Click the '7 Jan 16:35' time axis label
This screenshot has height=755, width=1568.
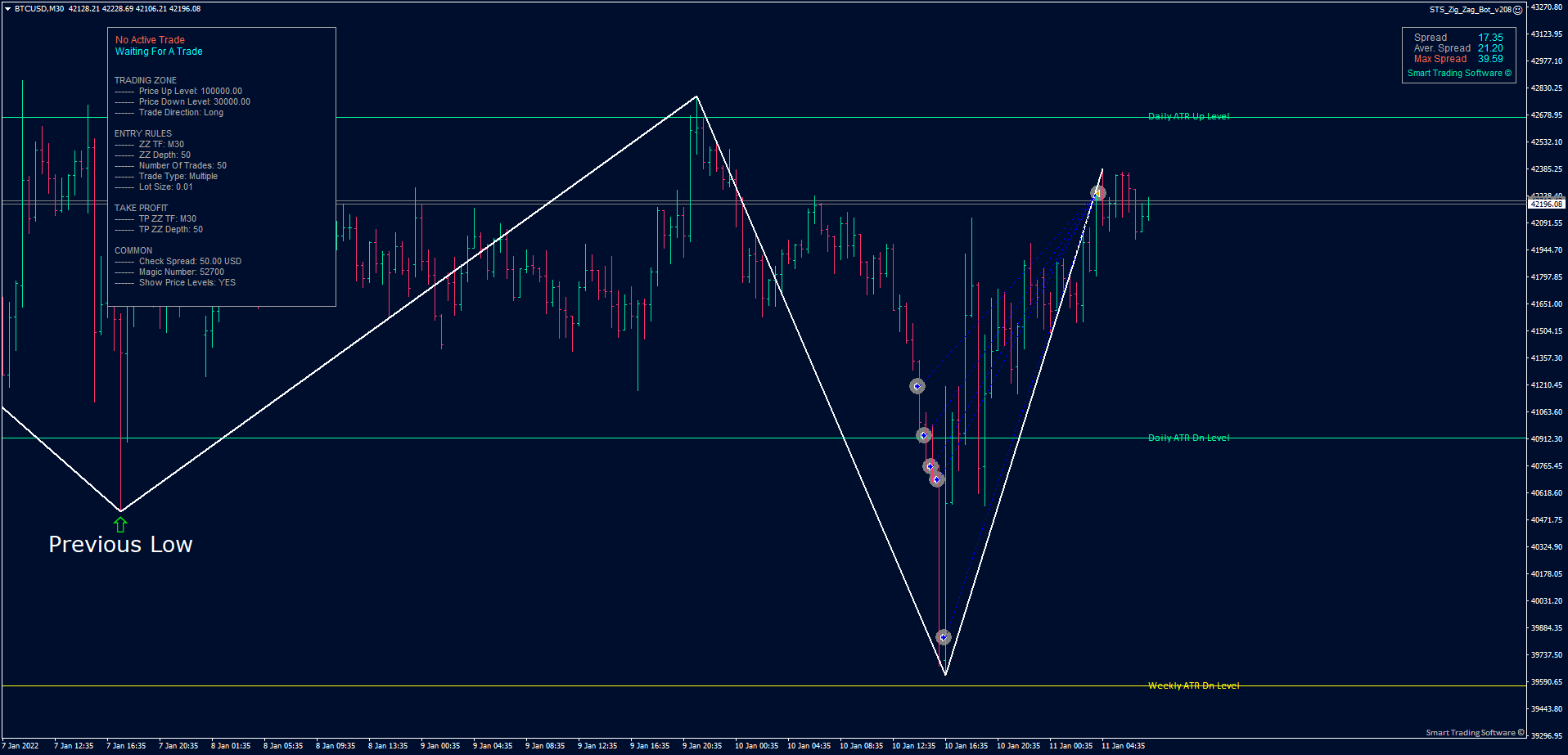click(x=126, y=746)
